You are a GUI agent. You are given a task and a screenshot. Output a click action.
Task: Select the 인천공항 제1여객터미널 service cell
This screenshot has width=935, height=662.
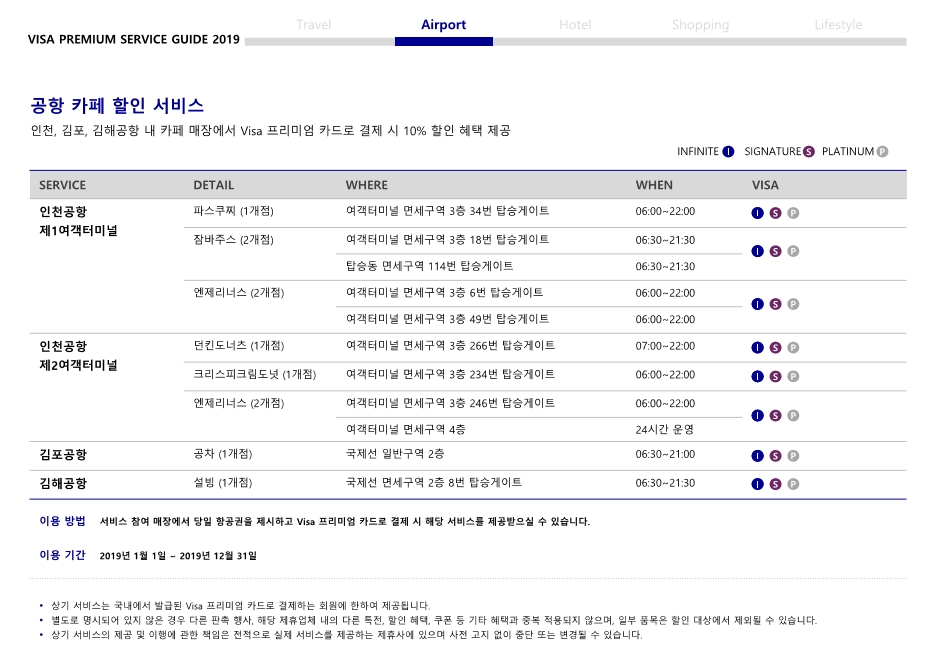pos(78,221)
